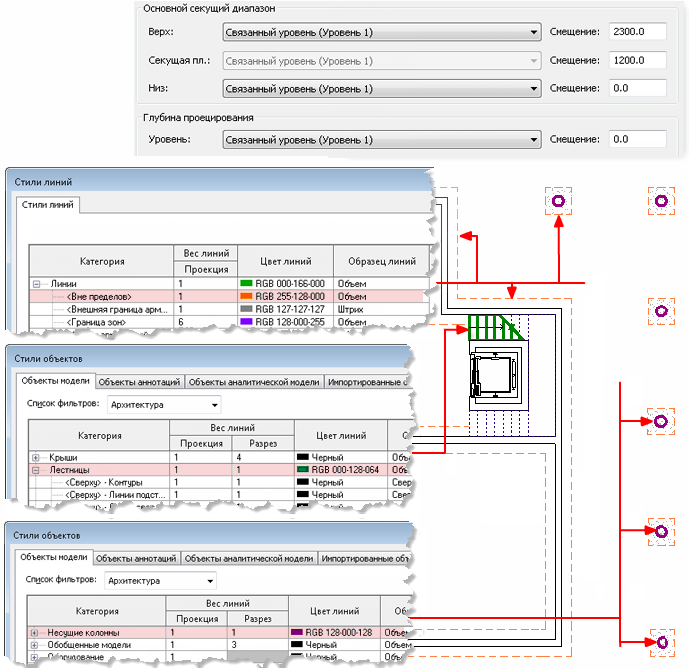Screen dimensions: 689x672
Task: Open Объекты модели tab in bottom window
Action: pyautogui.click(x=54, y=557)
